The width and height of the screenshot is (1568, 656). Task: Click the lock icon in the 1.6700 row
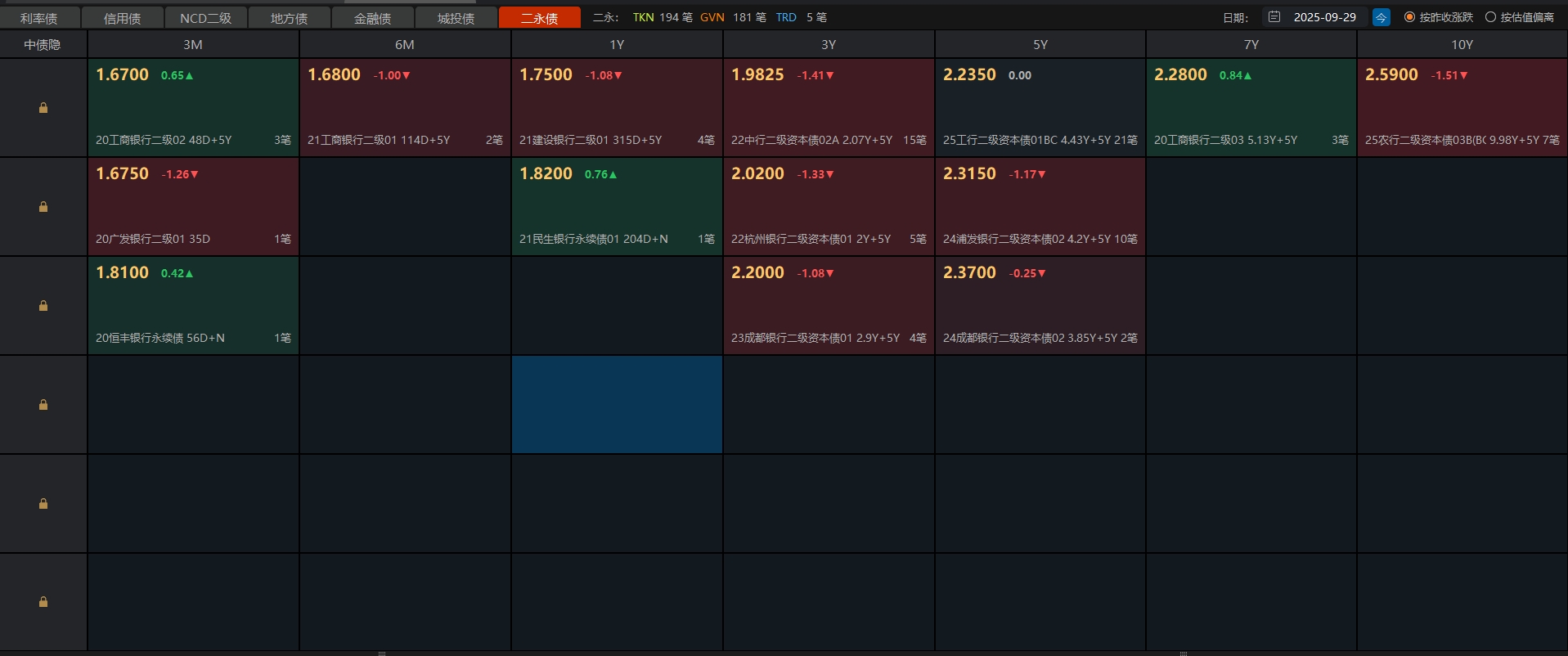(x=43, y=108)
